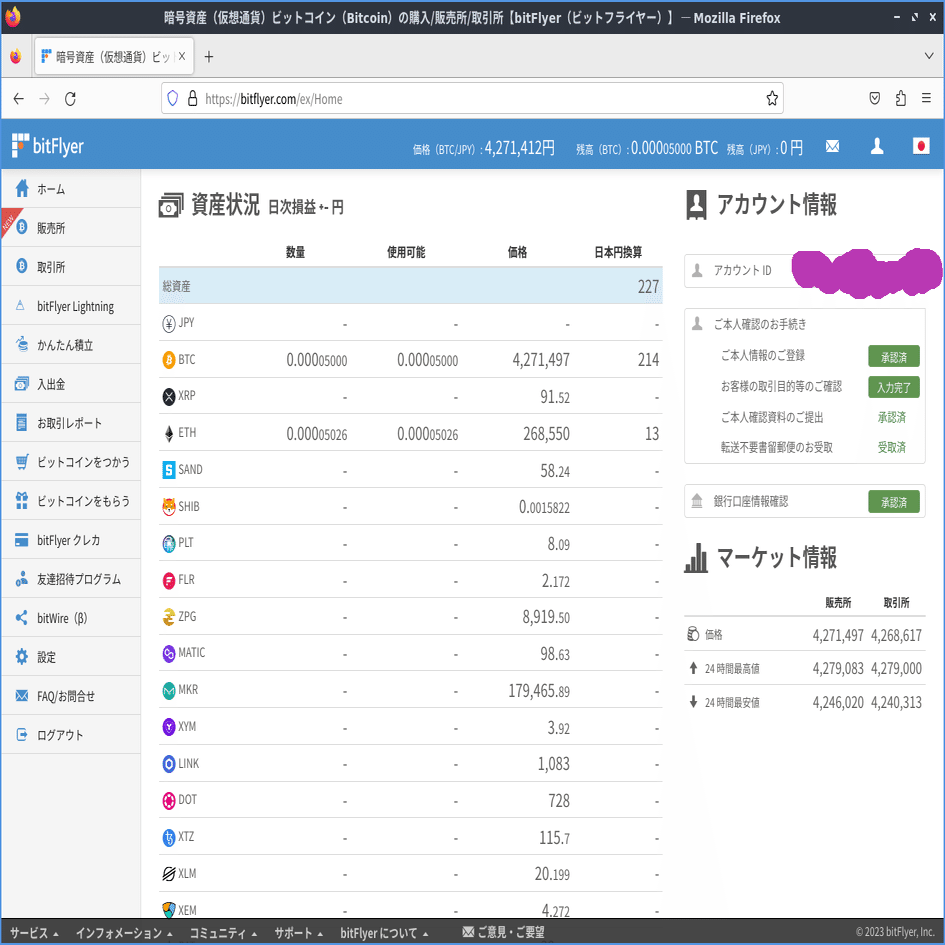
Task: Click the XLM coin icon
Action: coord(169,874)
